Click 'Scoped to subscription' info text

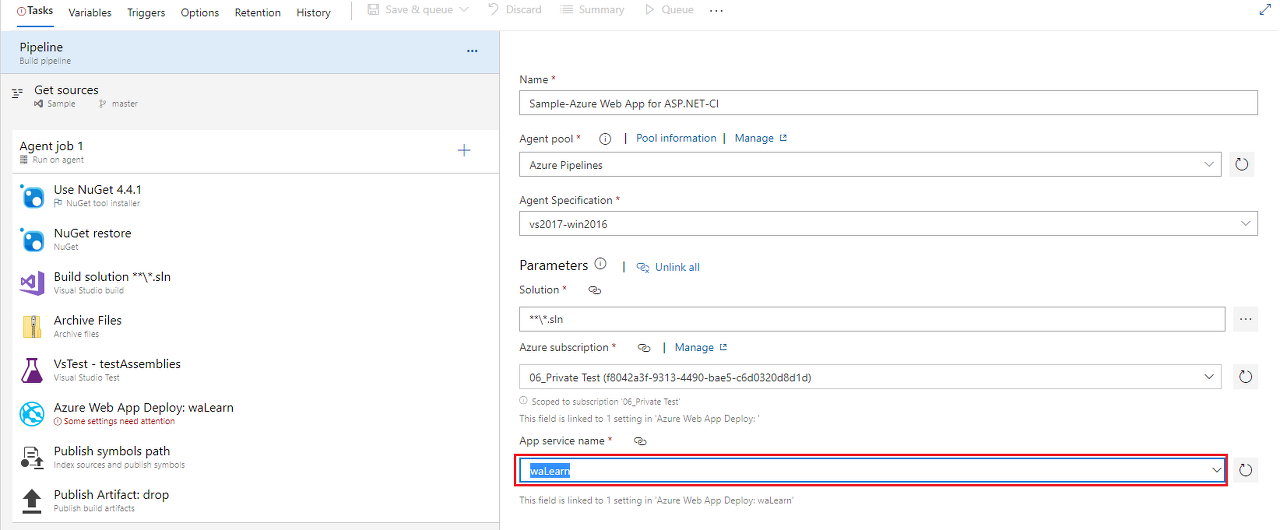[x=606, y=402]
